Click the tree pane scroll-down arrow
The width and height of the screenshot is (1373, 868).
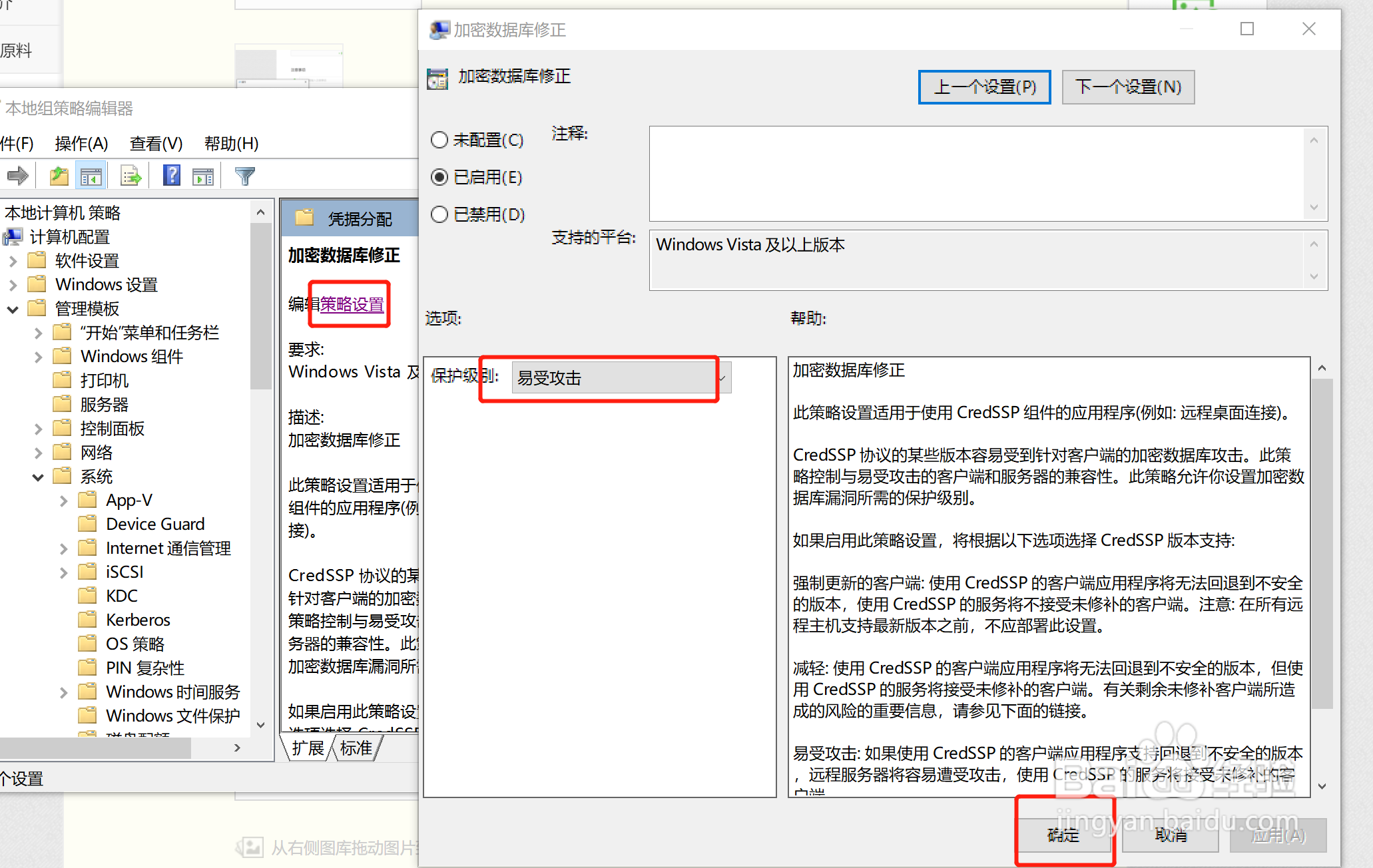(x=261, y=724)
